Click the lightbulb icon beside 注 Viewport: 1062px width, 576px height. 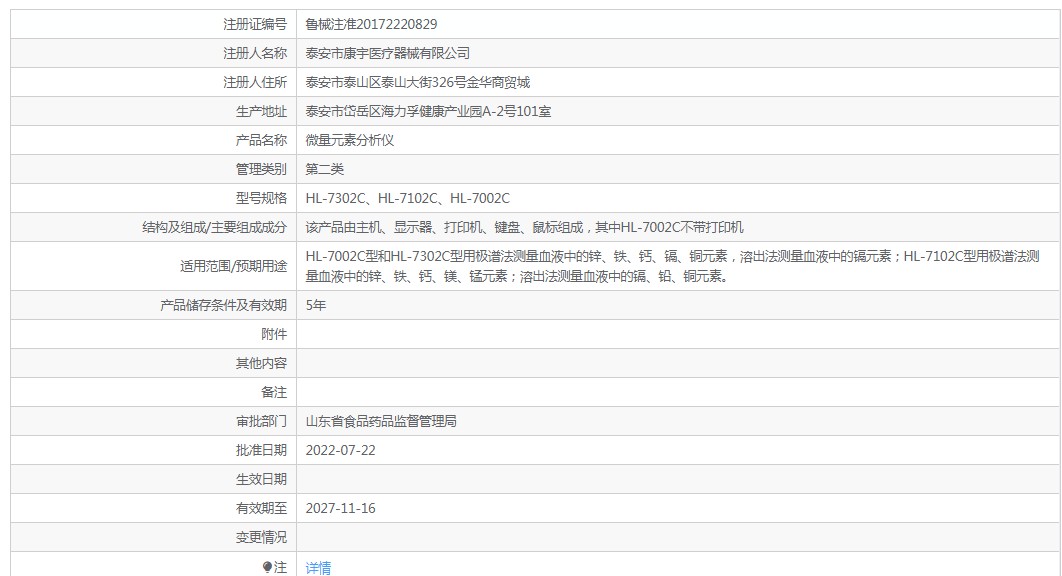click(268, 567)
